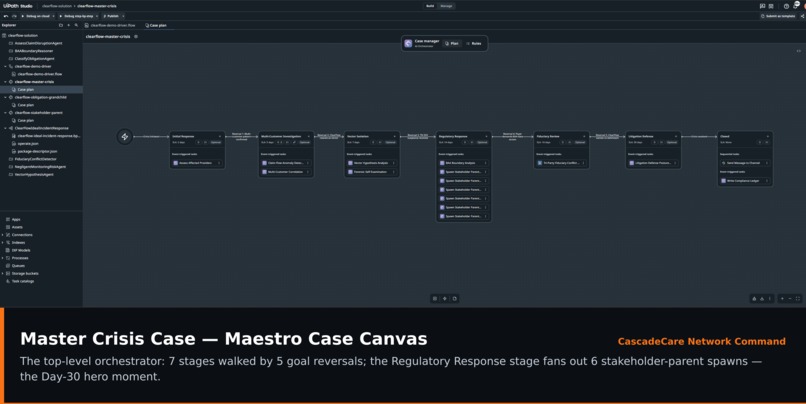Open operate.json file in Explorer
This screenshot has width=806, height=404.
click(26, 143)
